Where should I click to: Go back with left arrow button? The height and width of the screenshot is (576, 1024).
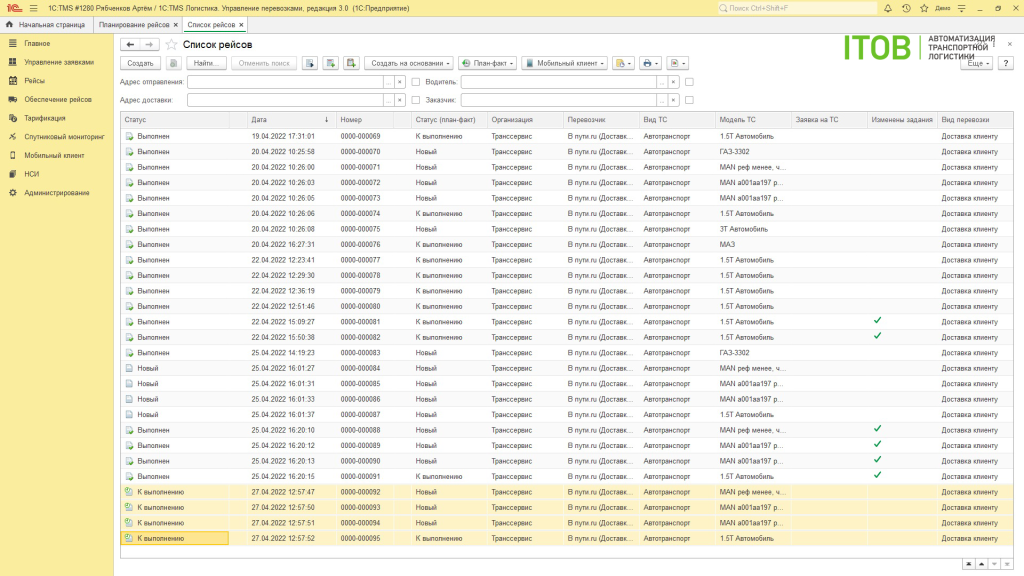130,44
